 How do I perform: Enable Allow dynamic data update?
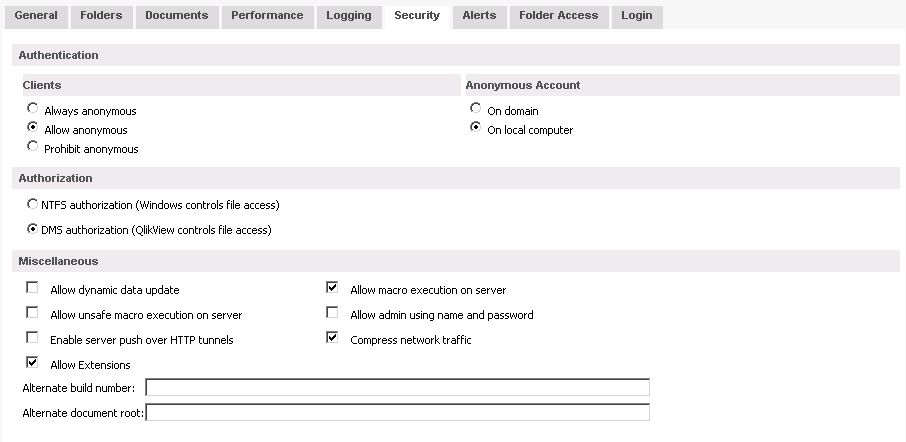32,289
